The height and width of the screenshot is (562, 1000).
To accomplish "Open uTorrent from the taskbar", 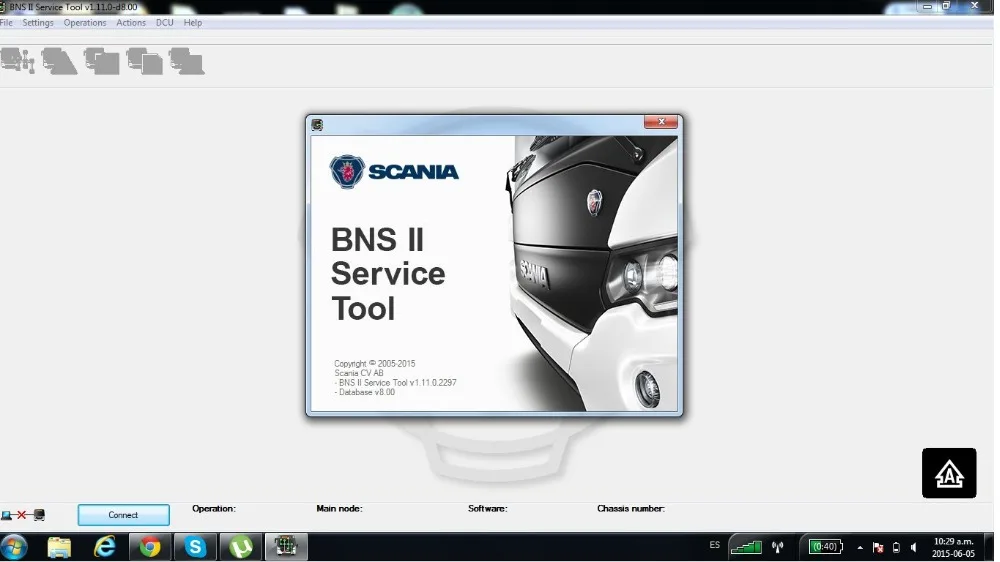I will click(240, 547).
